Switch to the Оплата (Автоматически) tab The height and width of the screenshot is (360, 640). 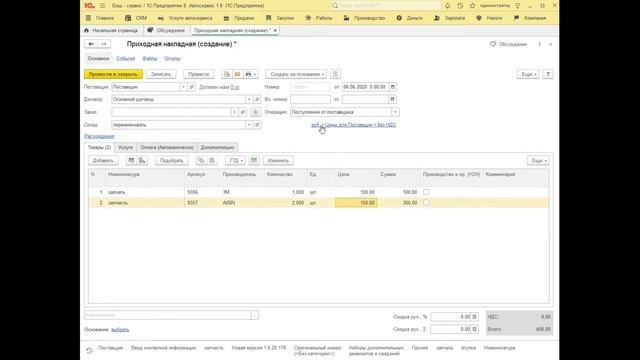pyautogui.click(x=167, y=147)
